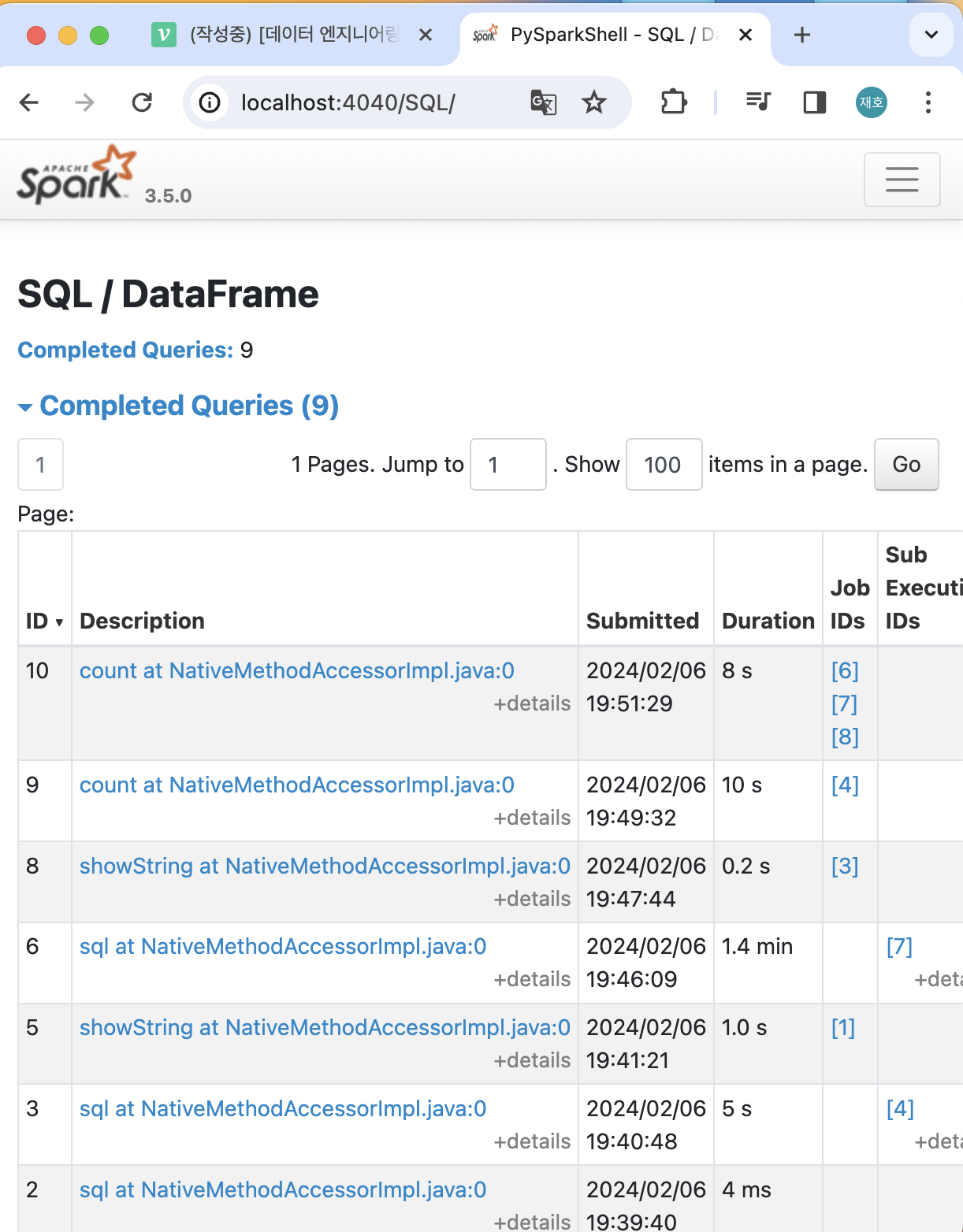This screenshot has height=1232, width=963.
Task: Go back to the previous page
Action: coord(29,102)
